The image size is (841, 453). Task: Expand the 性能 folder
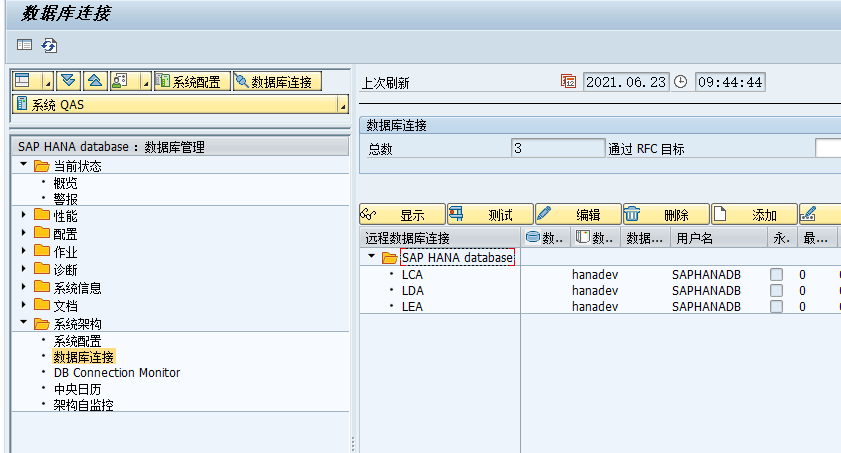tap(24, 215)
